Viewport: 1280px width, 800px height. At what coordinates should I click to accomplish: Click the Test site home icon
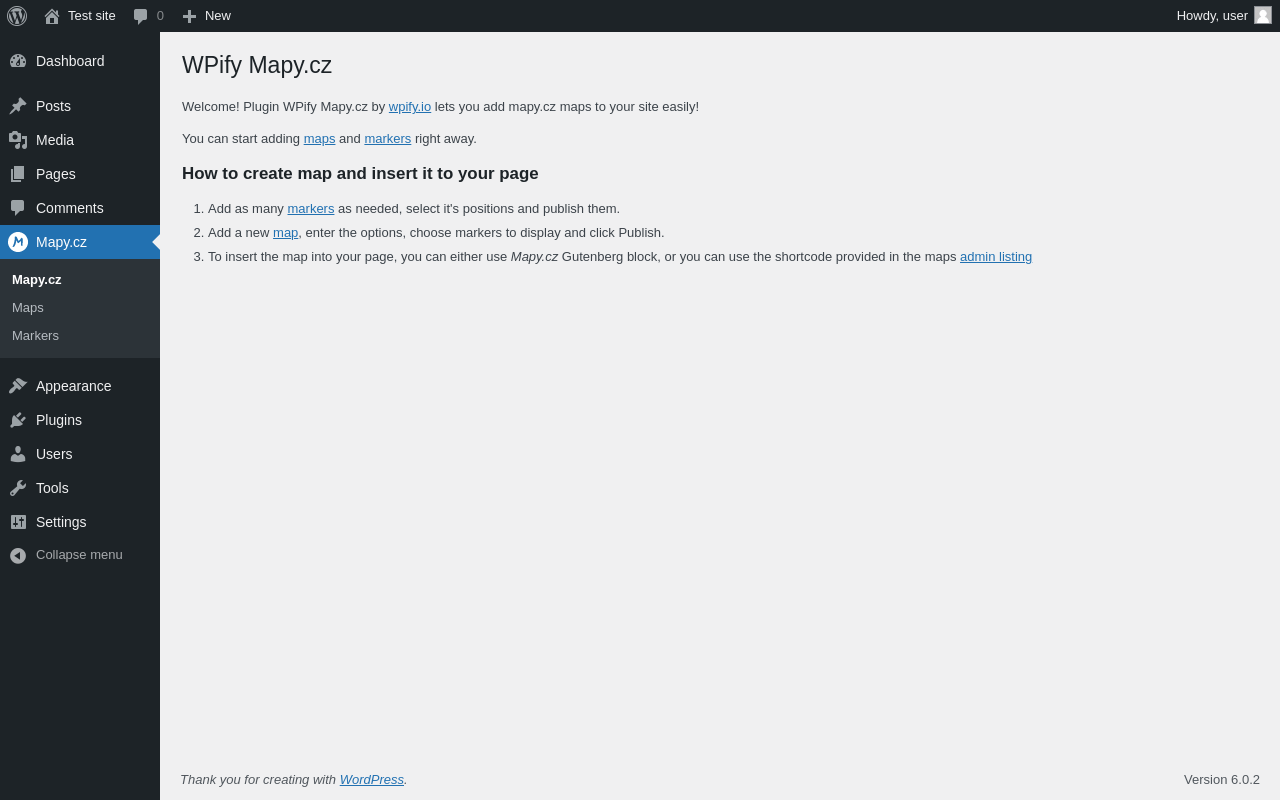pyautogui.click(x=52, y=16)
